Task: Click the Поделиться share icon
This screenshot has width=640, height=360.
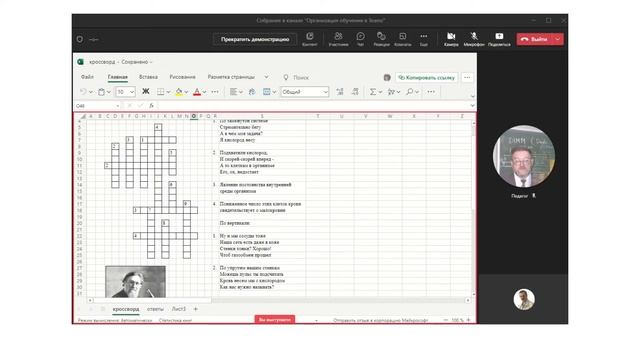Action: click(x=499, y=39)
